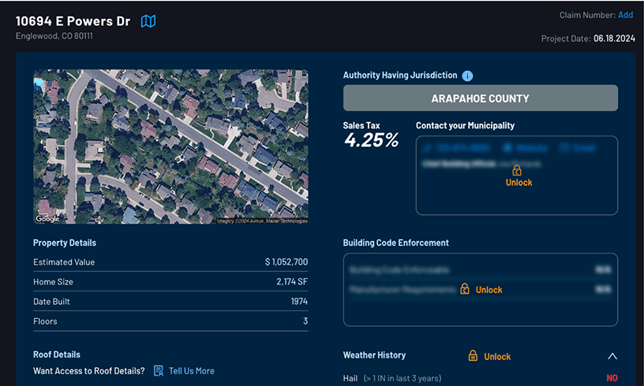
Task: Select the Floors value 3
Action: 305,321
